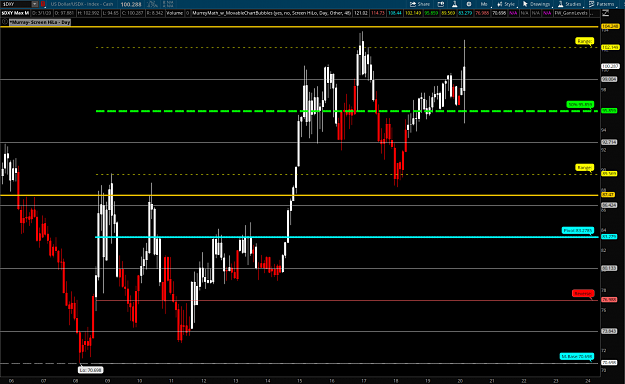Click the $DXY Max M chart header label

click(15, 13)
